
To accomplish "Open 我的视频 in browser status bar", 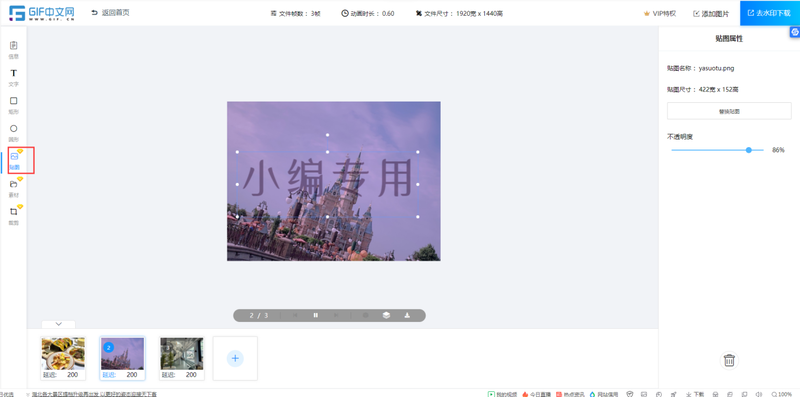I will (502, 394).
